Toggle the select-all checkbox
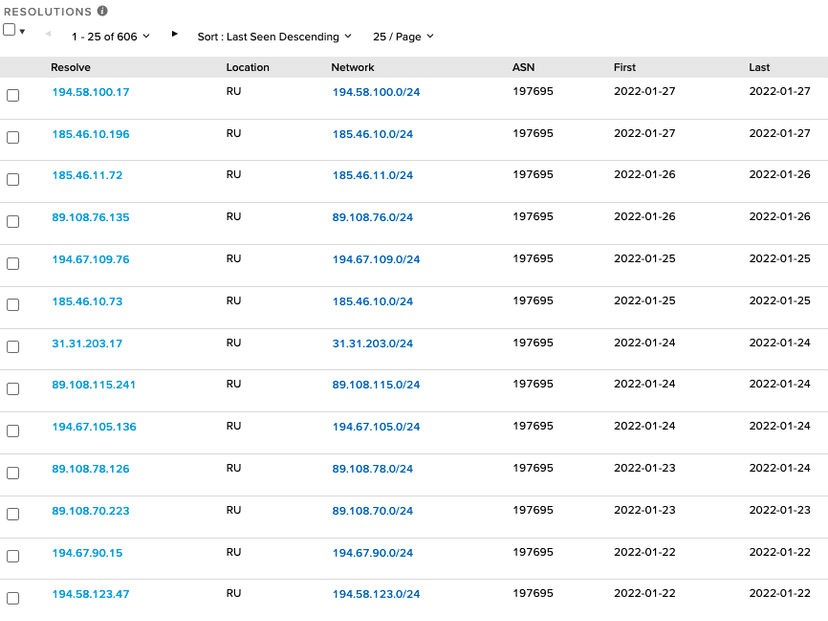This screenshot has width=828, height=621. (9, 30)
